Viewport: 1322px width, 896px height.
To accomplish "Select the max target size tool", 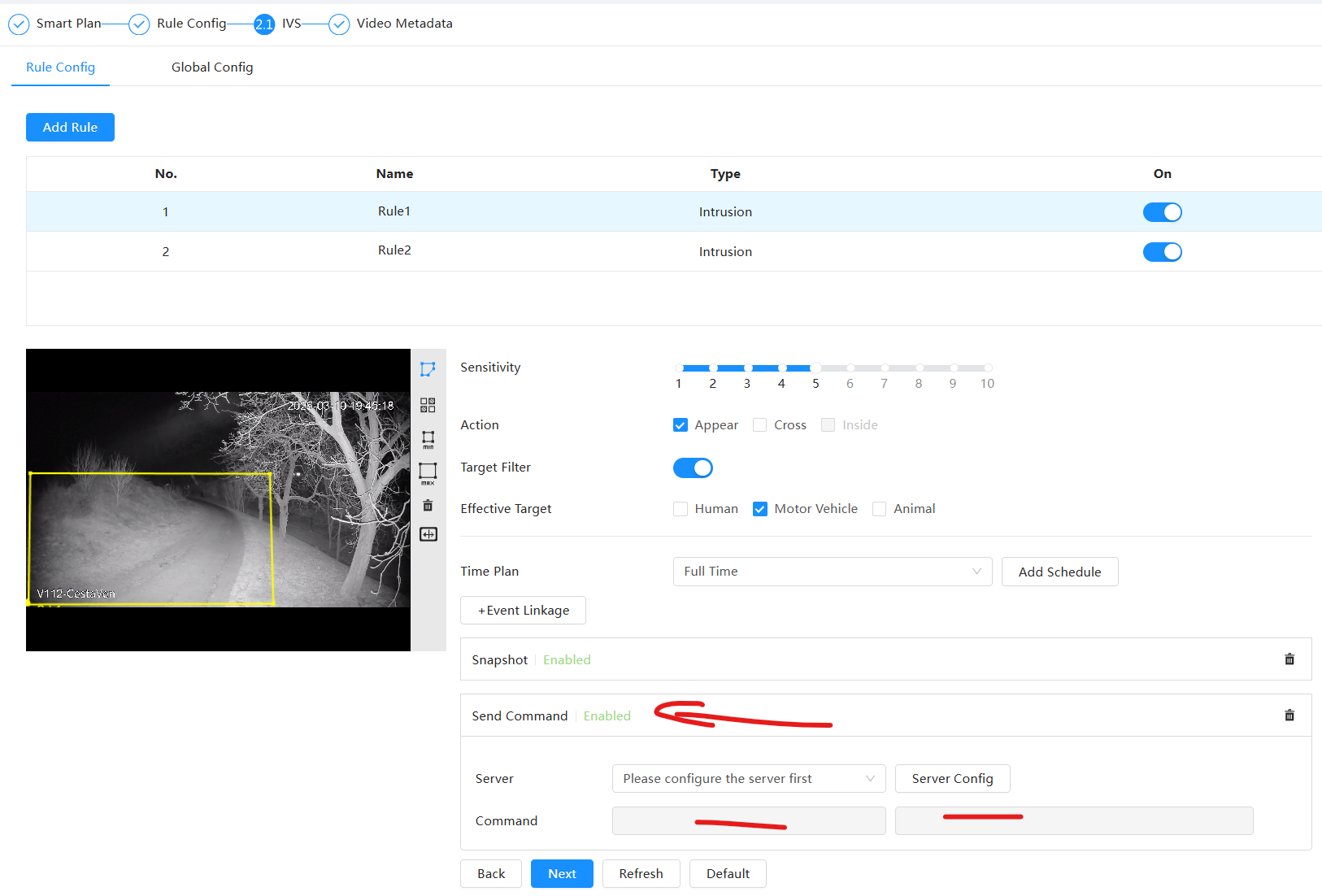I will click(428, 472).
